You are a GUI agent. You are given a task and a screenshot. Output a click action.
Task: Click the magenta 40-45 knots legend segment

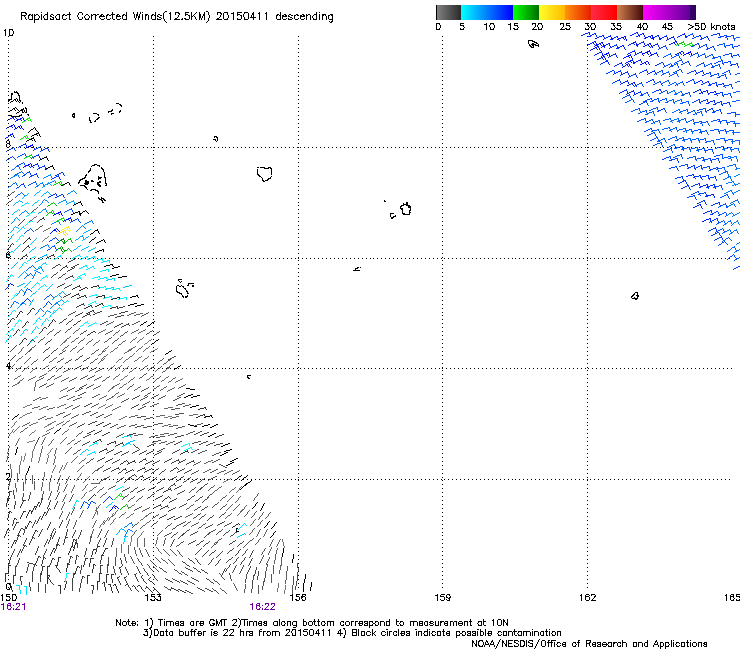656,12
